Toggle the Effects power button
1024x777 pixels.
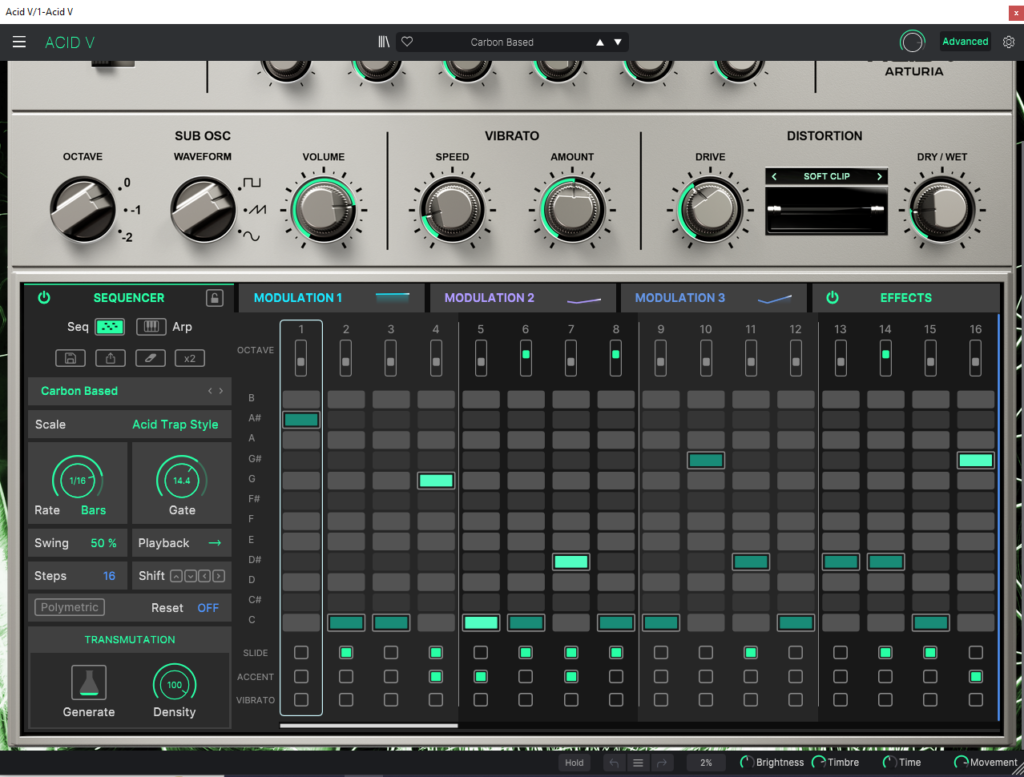832,298
